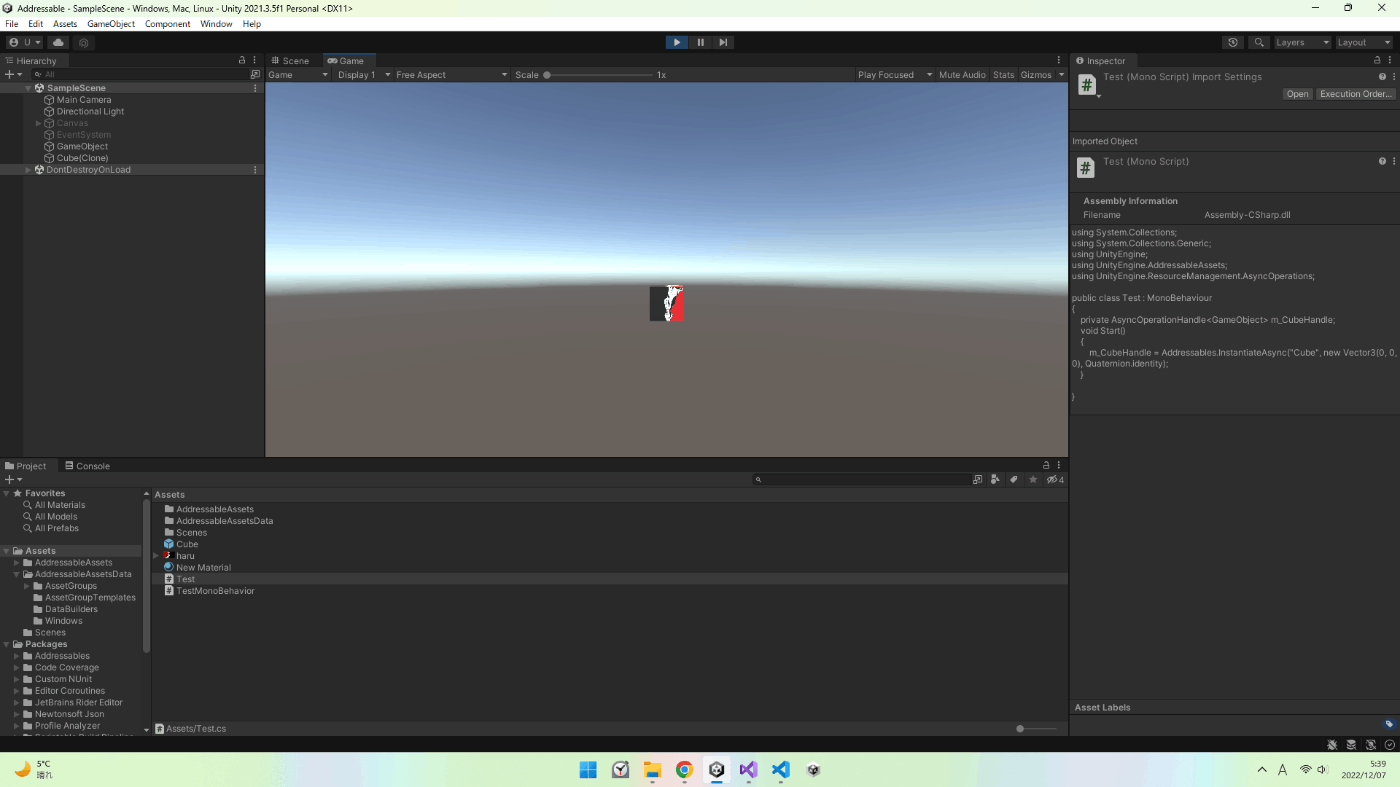Image resolution: width=1400 pixels, height=787 pixels.
Task: Lock the Inspector panel
Action: pos(1377,61)
